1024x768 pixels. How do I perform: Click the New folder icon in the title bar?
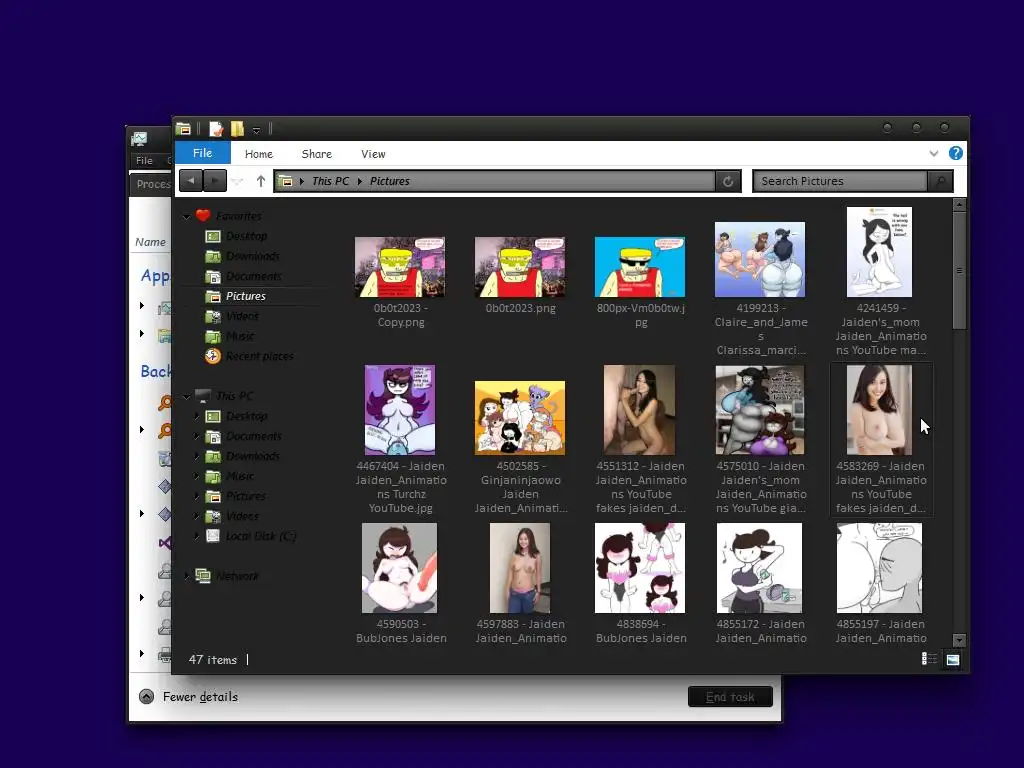tap(237, 129)
